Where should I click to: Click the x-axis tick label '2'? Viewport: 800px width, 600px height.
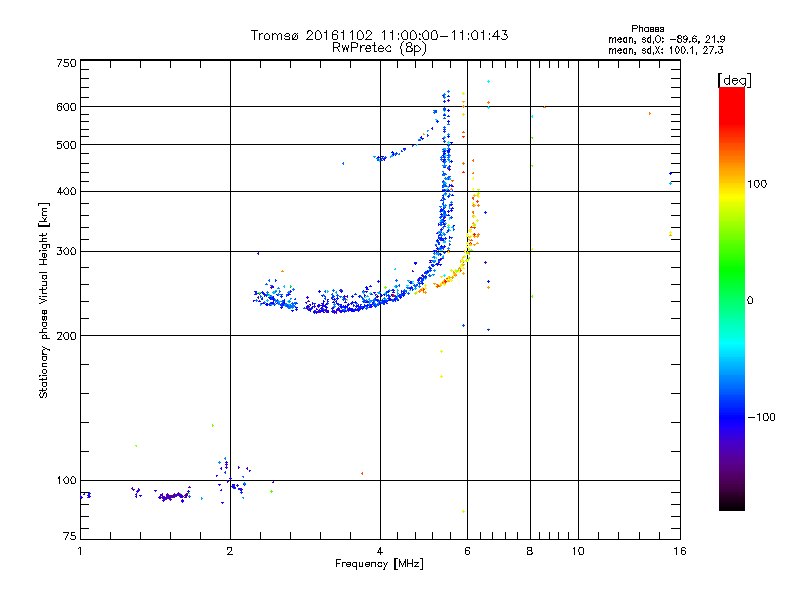tap(230, 551)
